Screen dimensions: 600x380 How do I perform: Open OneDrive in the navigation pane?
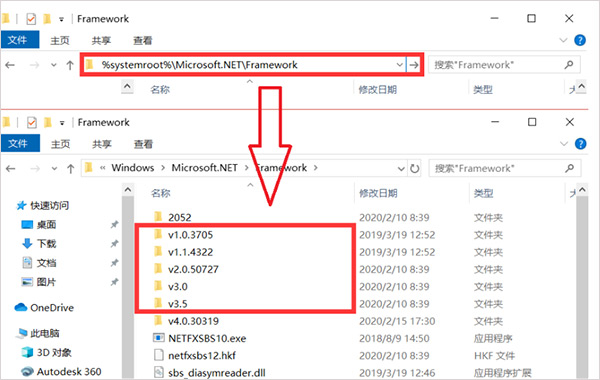pyautogui.click(x=44, y=308)
